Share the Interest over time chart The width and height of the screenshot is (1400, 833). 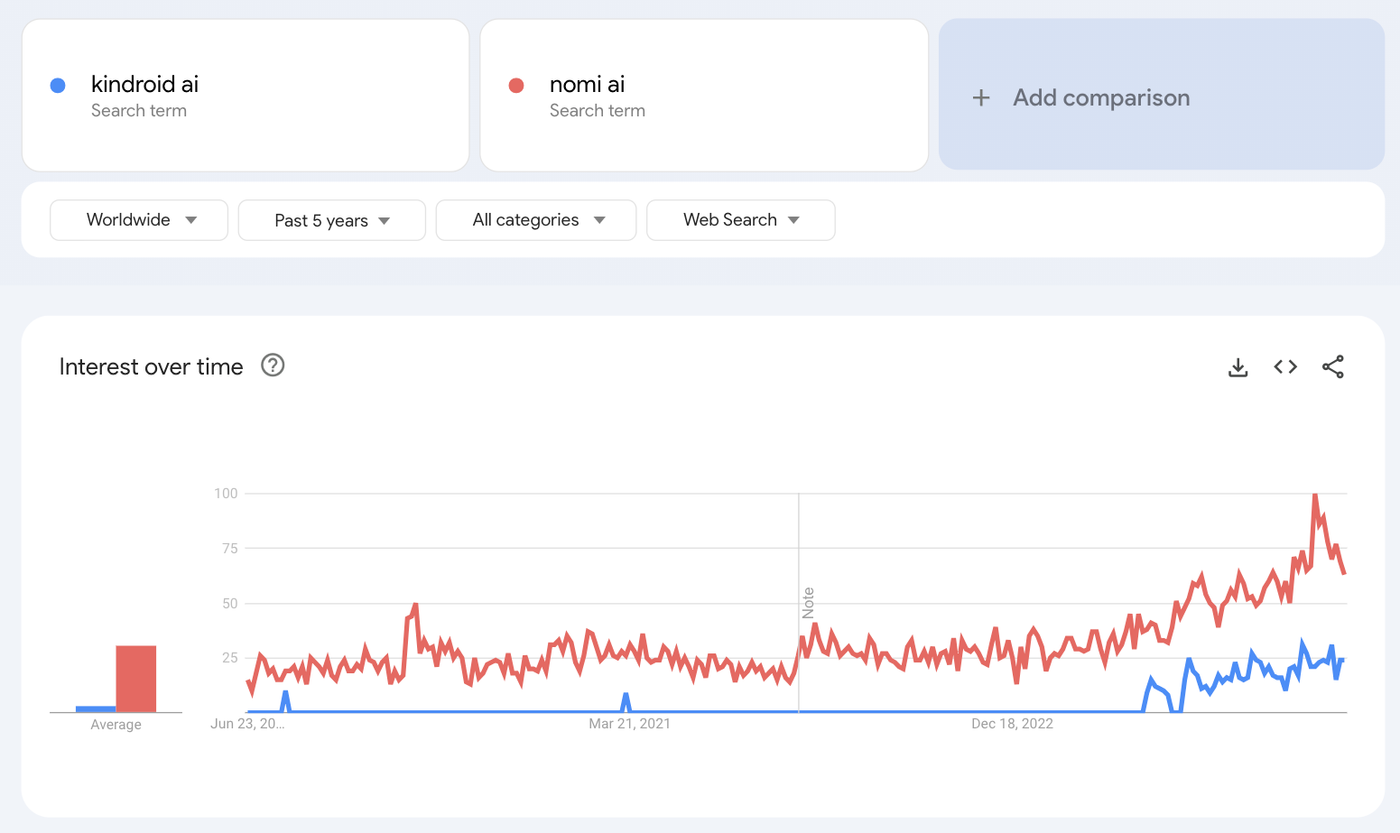1333,367
